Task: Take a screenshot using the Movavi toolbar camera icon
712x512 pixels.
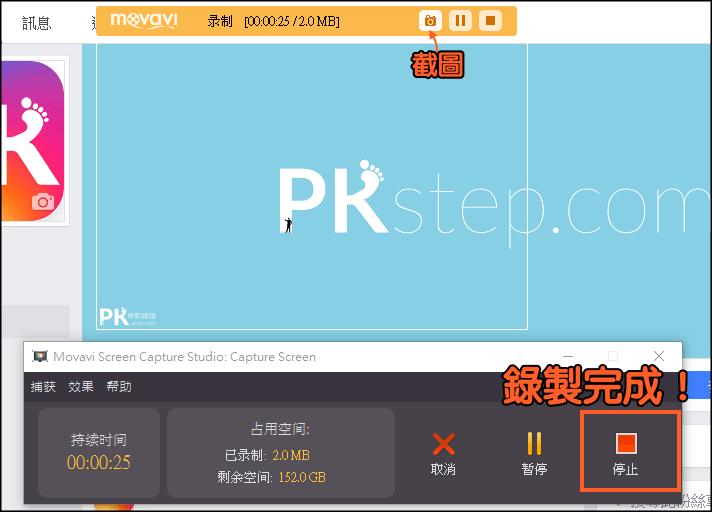Action: (x=430, y=21)
